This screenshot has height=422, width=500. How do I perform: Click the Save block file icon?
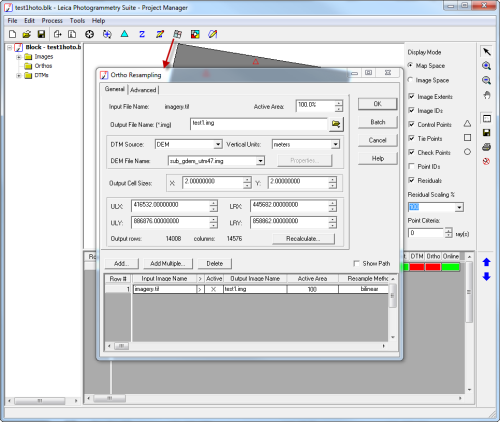click(41, 34)
